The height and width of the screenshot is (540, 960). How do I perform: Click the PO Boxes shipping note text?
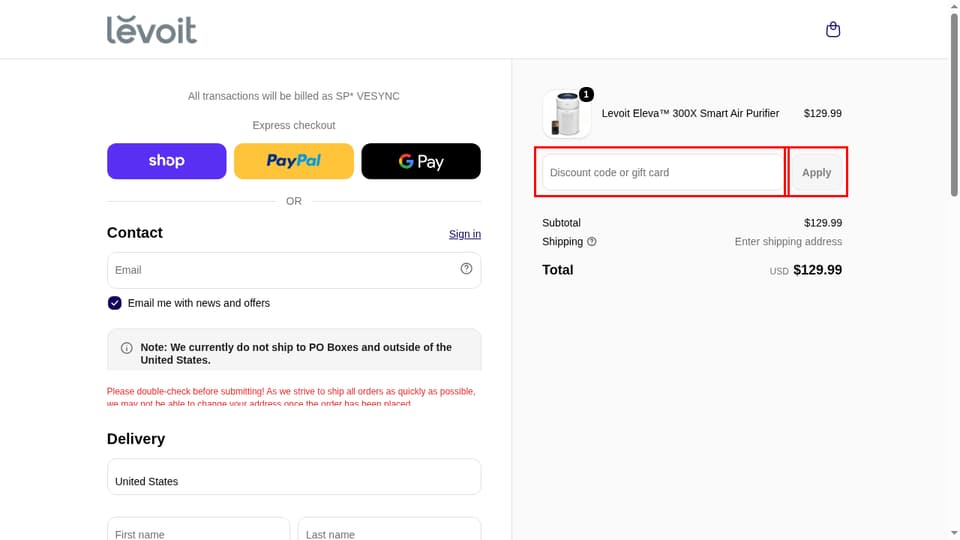(296, 353)
